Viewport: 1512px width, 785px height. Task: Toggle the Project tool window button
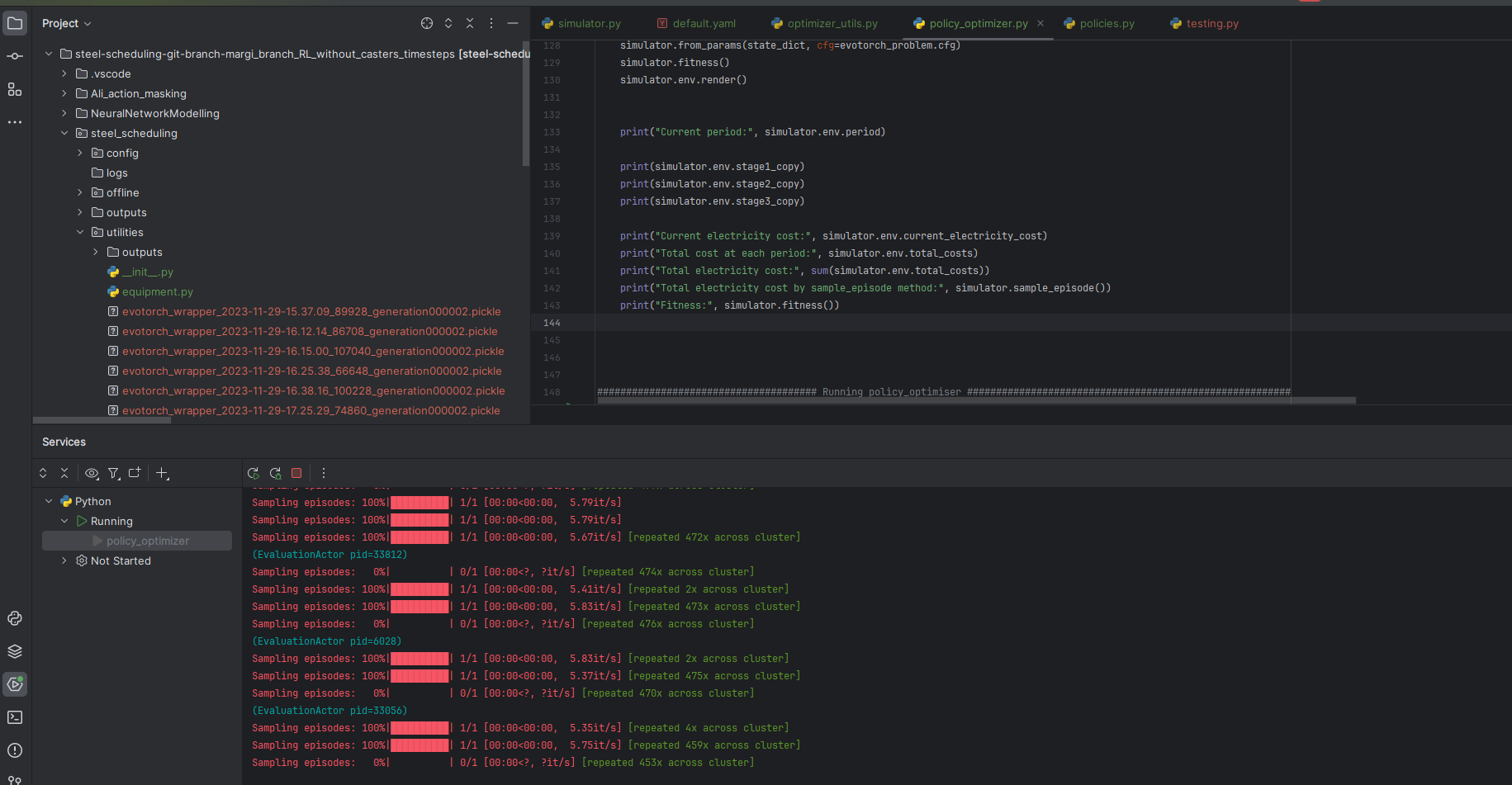pyautogui.click(x=15, y=23)
